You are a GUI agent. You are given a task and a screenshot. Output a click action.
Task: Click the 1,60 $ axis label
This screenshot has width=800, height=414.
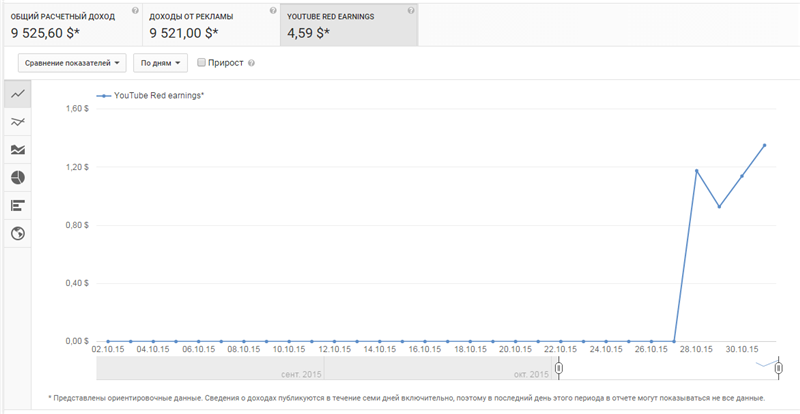[78, 109]
